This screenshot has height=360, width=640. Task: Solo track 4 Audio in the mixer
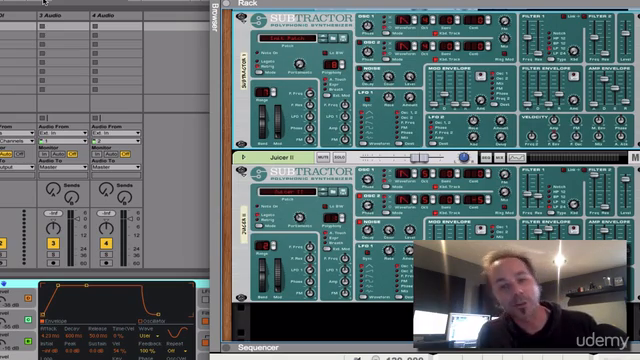[x=106, y=255]
